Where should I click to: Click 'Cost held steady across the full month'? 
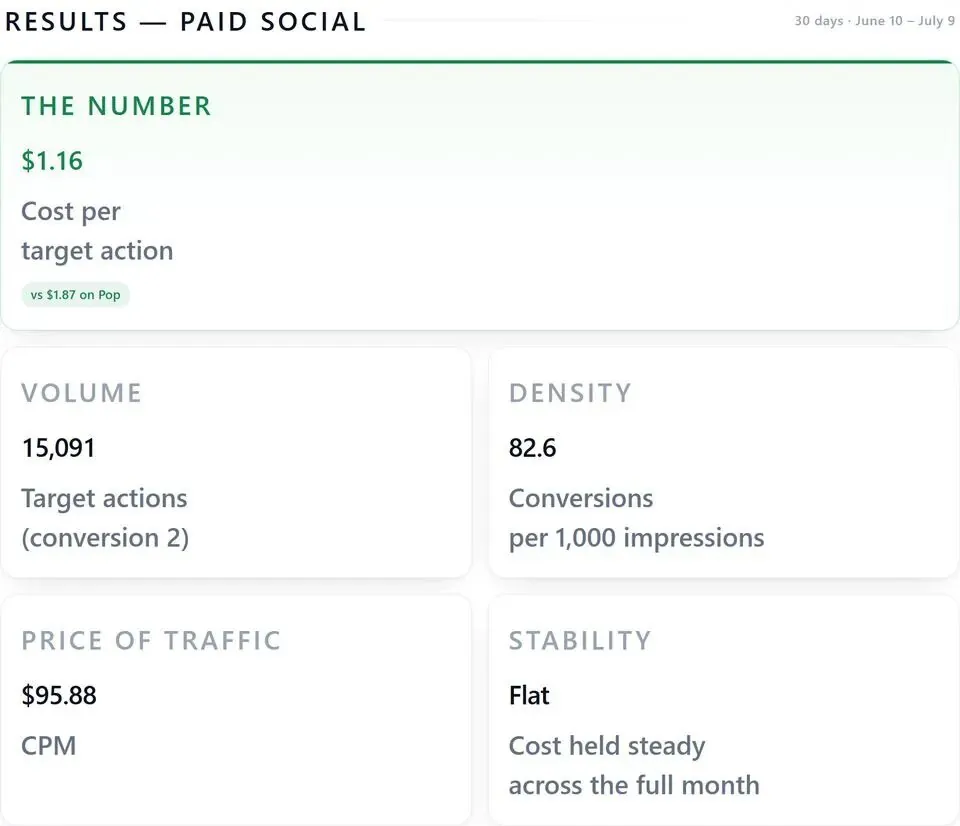634,765
